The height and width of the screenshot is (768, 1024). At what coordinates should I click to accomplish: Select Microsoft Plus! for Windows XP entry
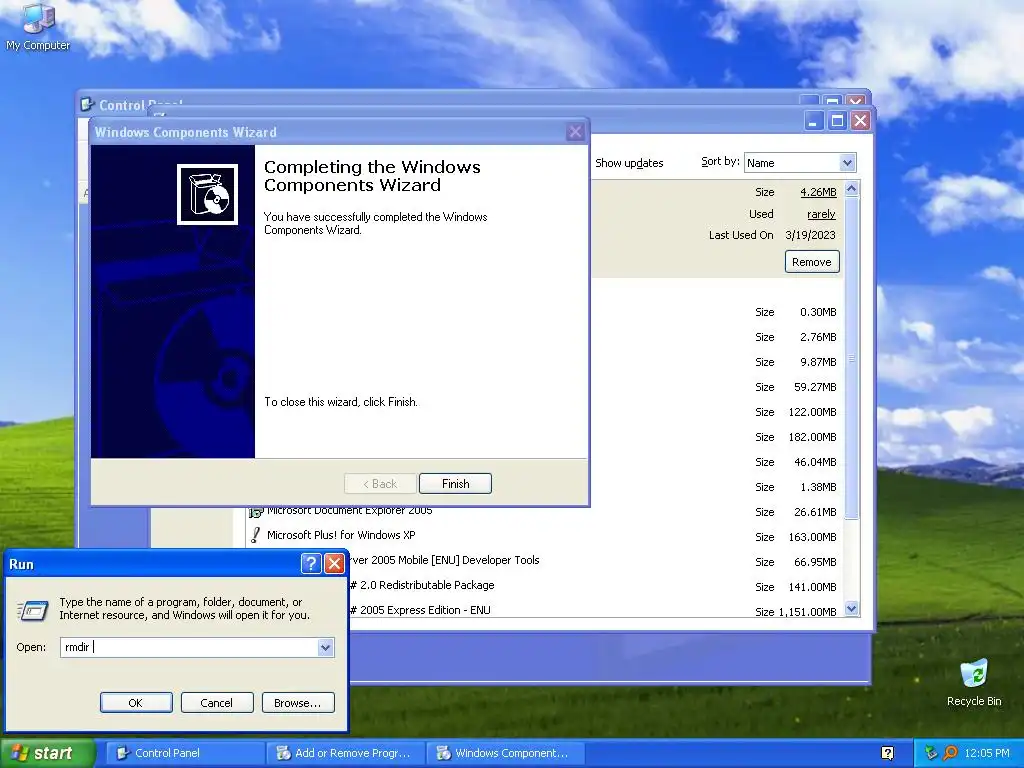(x=341, y=535)
